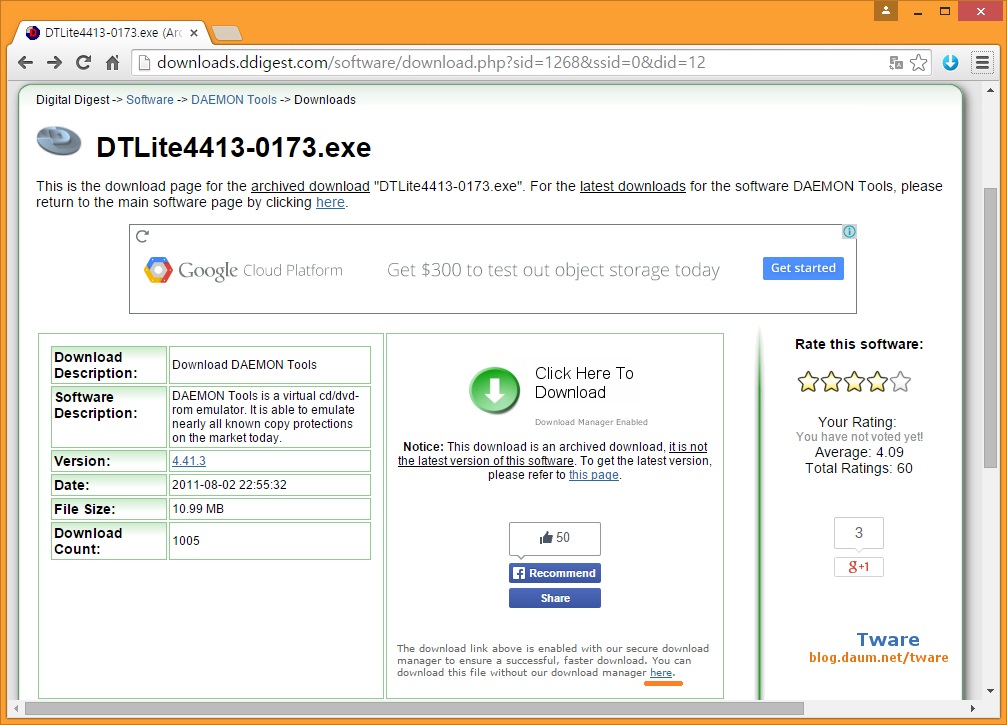
Task: Click the file size value 10.99 MB
Action: 198,509
